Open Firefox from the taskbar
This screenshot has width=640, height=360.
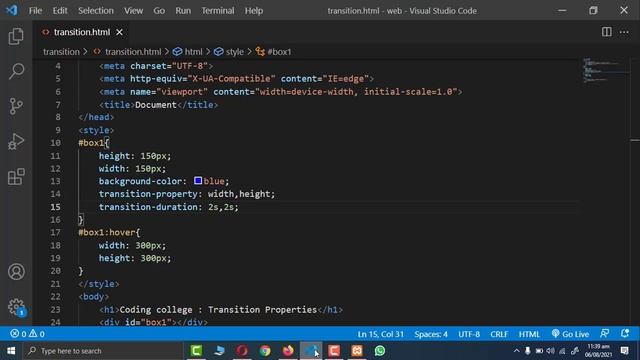(x=288, y=351)
